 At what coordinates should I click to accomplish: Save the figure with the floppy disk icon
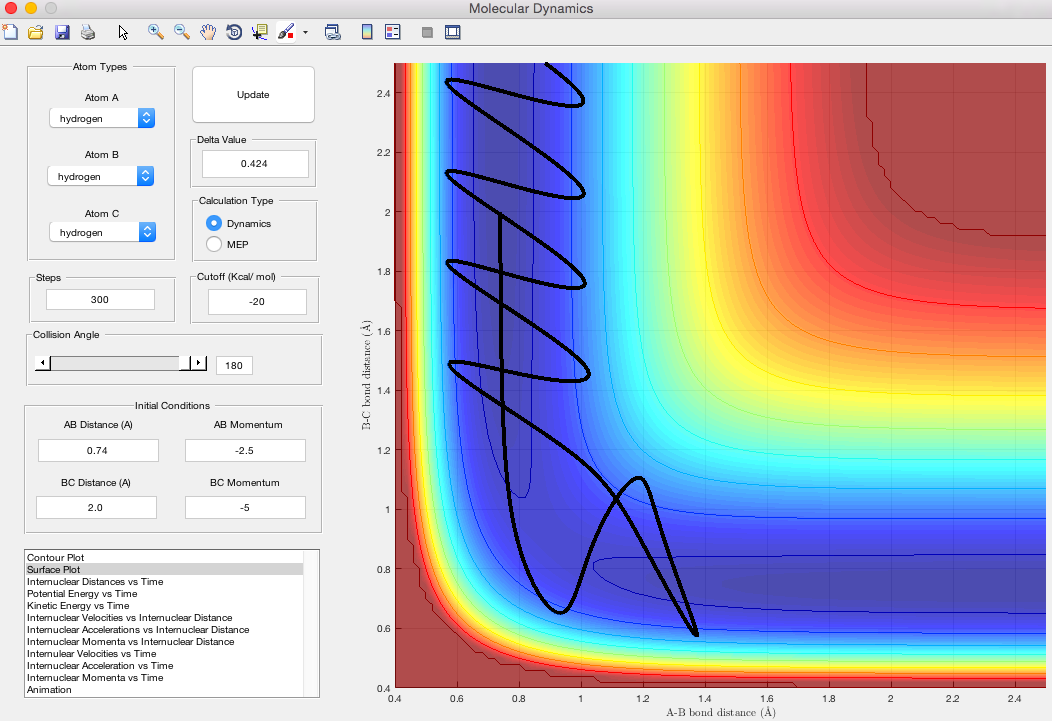click(x=62, y=32)
